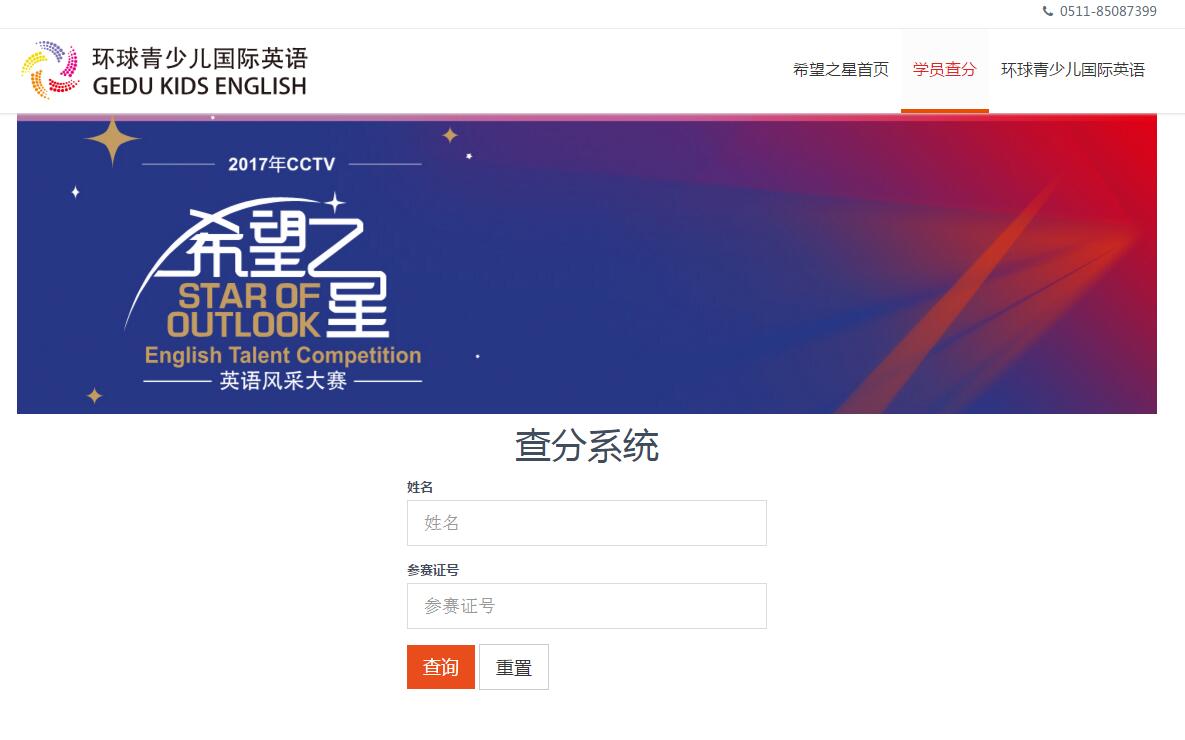Click the STAR OF OUTLOOK banner text
The image size is (1185, 740).
[x=243, y=310]
